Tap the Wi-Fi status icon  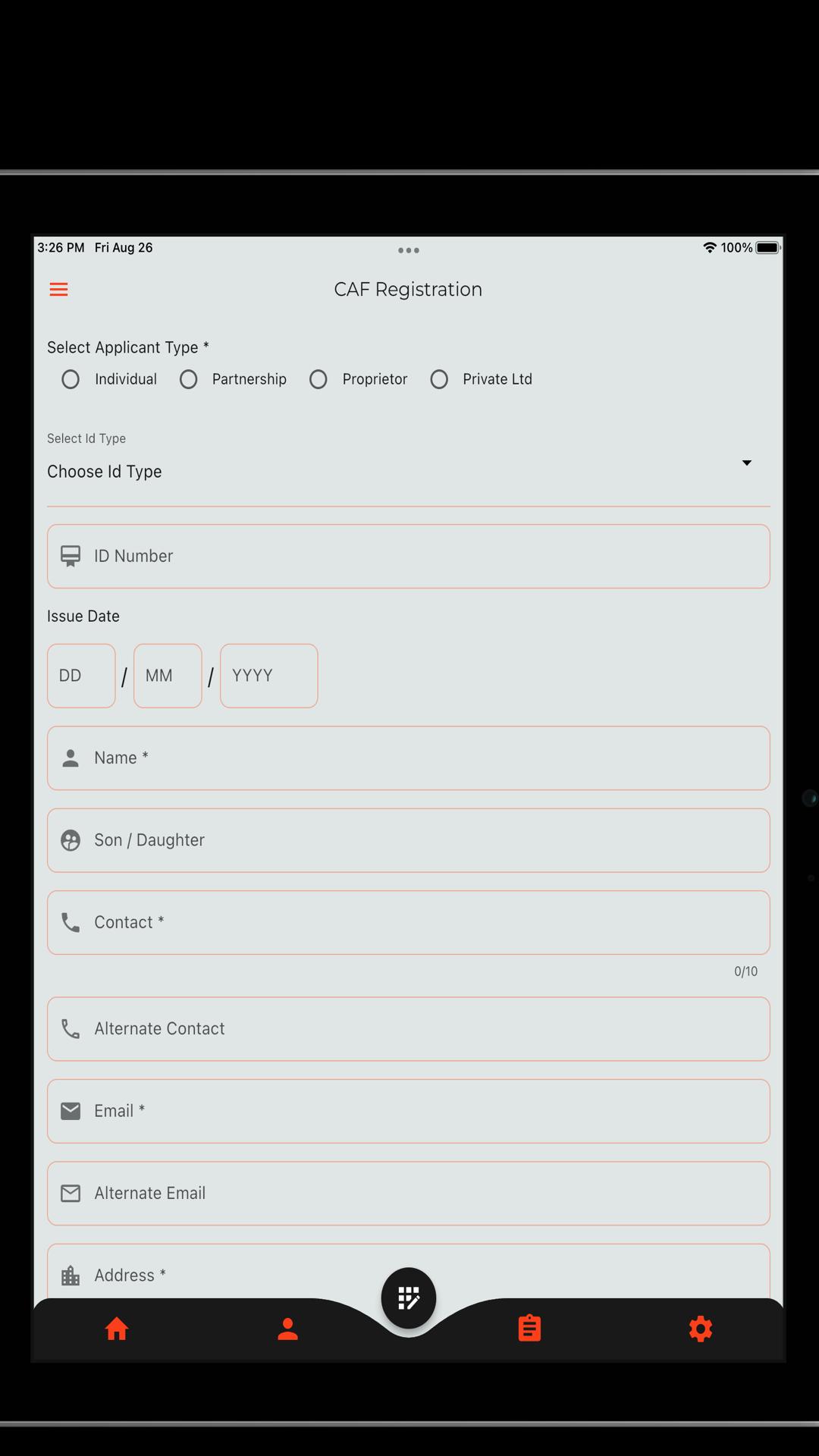point(710,247)
